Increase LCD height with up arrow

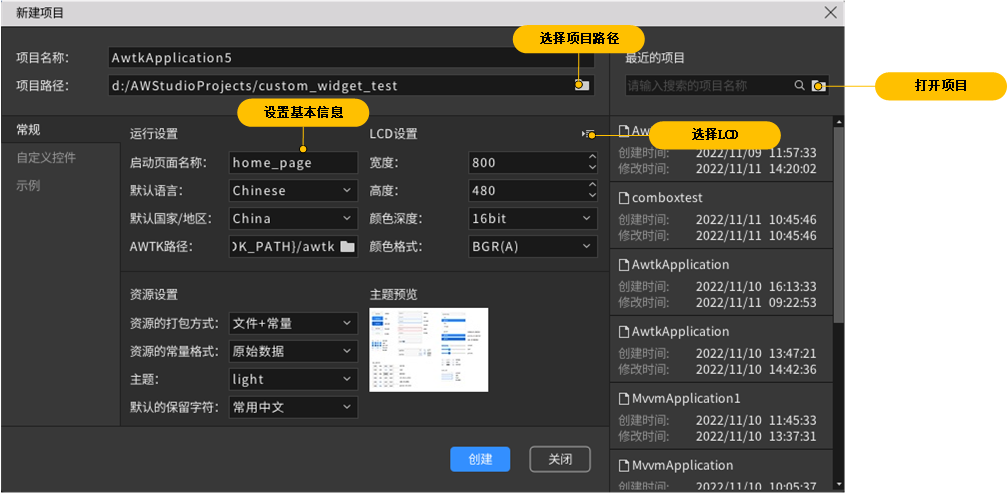click(592, 185)
